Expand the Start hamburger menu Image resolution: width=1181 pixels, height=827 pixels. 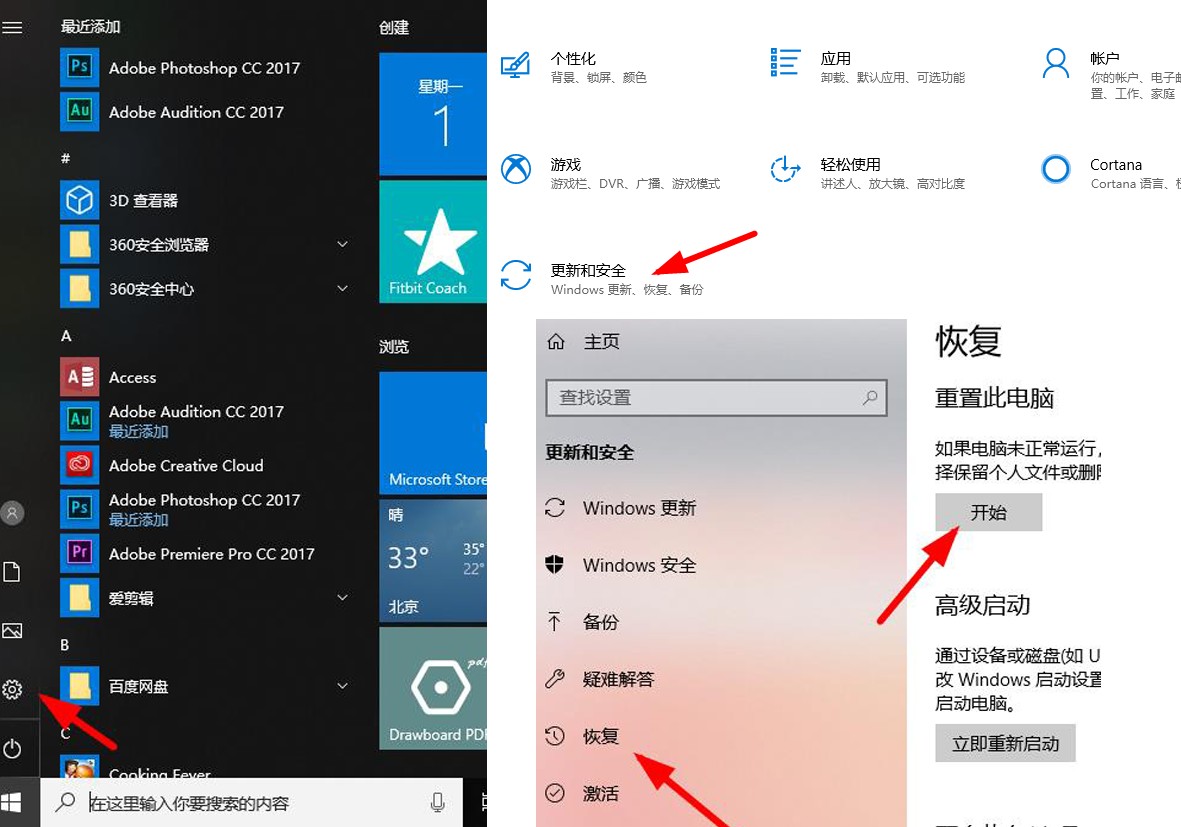point(12,28)
